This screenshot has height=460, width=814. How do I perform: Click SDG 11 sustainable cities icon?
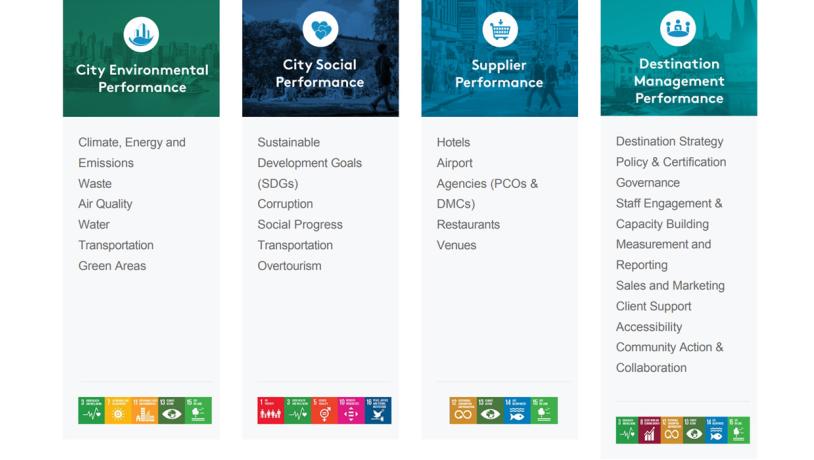click(x=145, y=411)
